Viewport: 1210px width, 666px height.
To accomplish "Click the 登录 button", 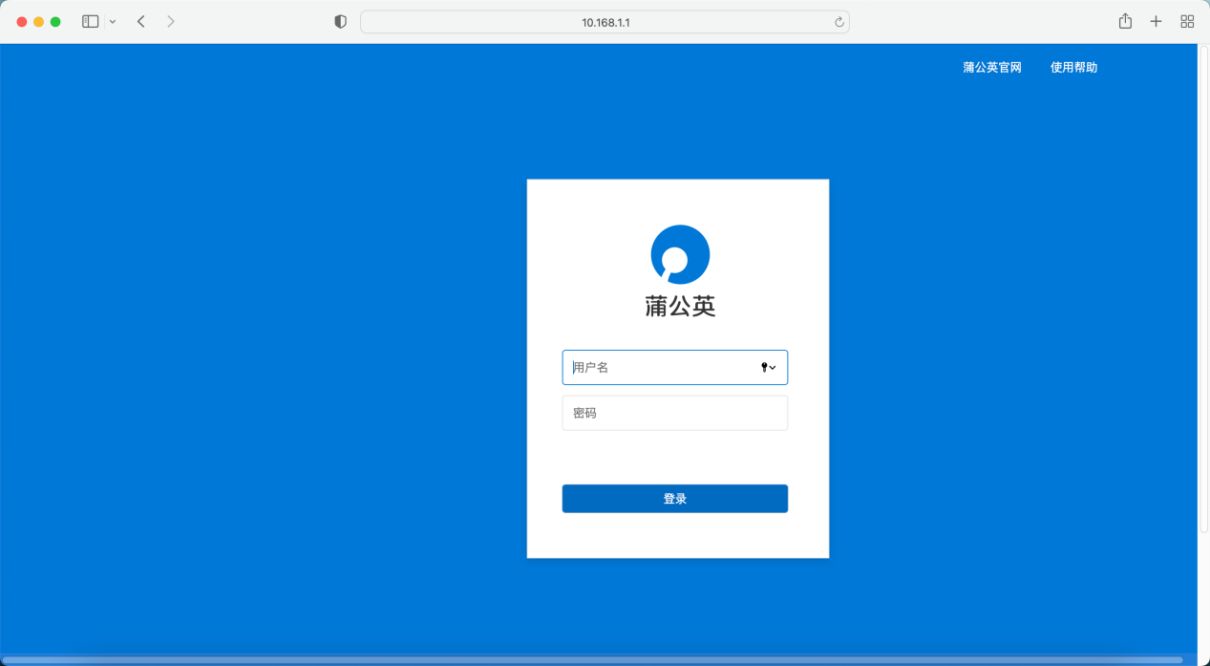I will click(675, 499).
